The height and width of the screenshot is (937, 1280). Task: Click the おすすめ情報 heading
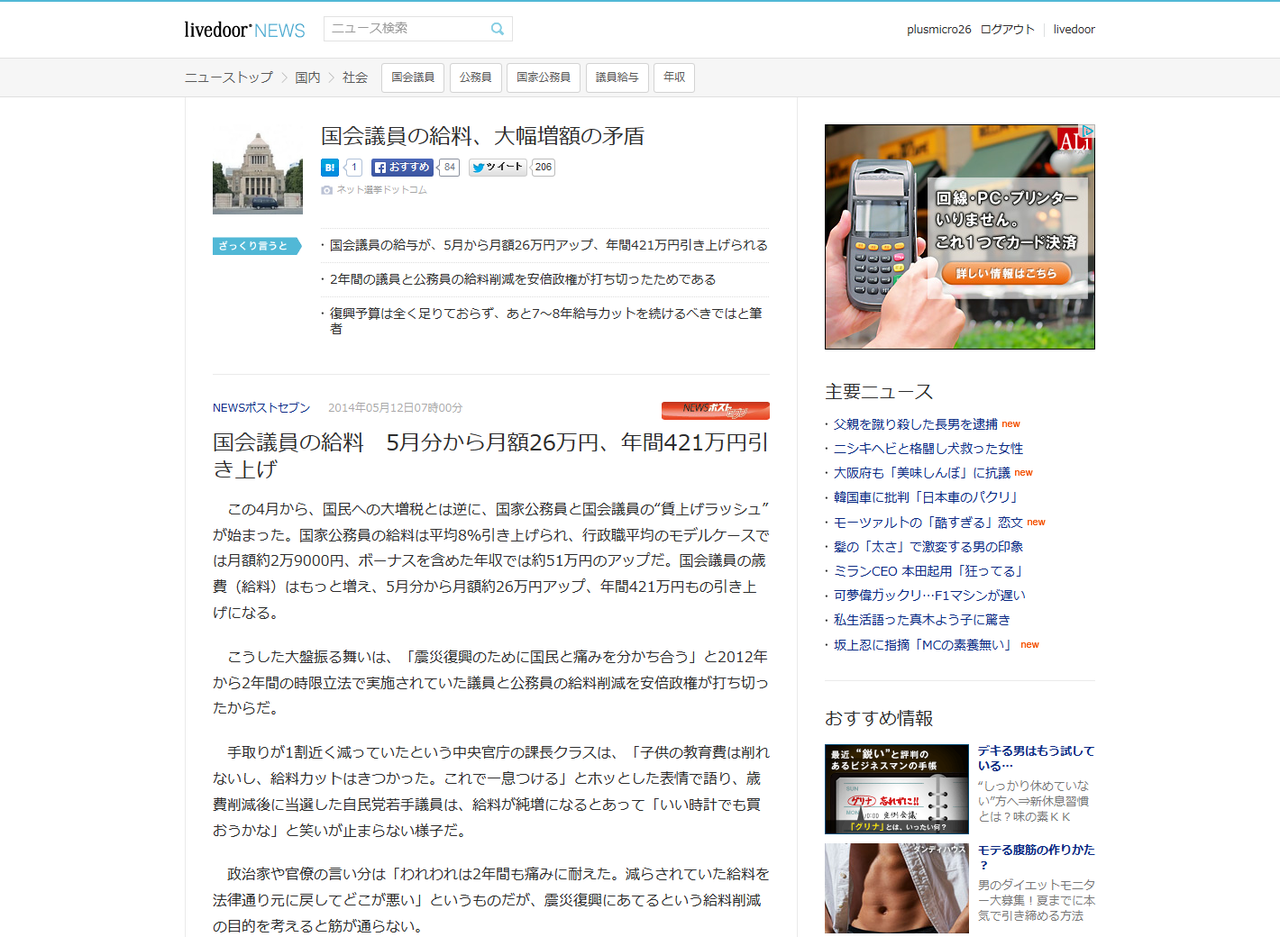pyautogui.click(x=879, y=718)
